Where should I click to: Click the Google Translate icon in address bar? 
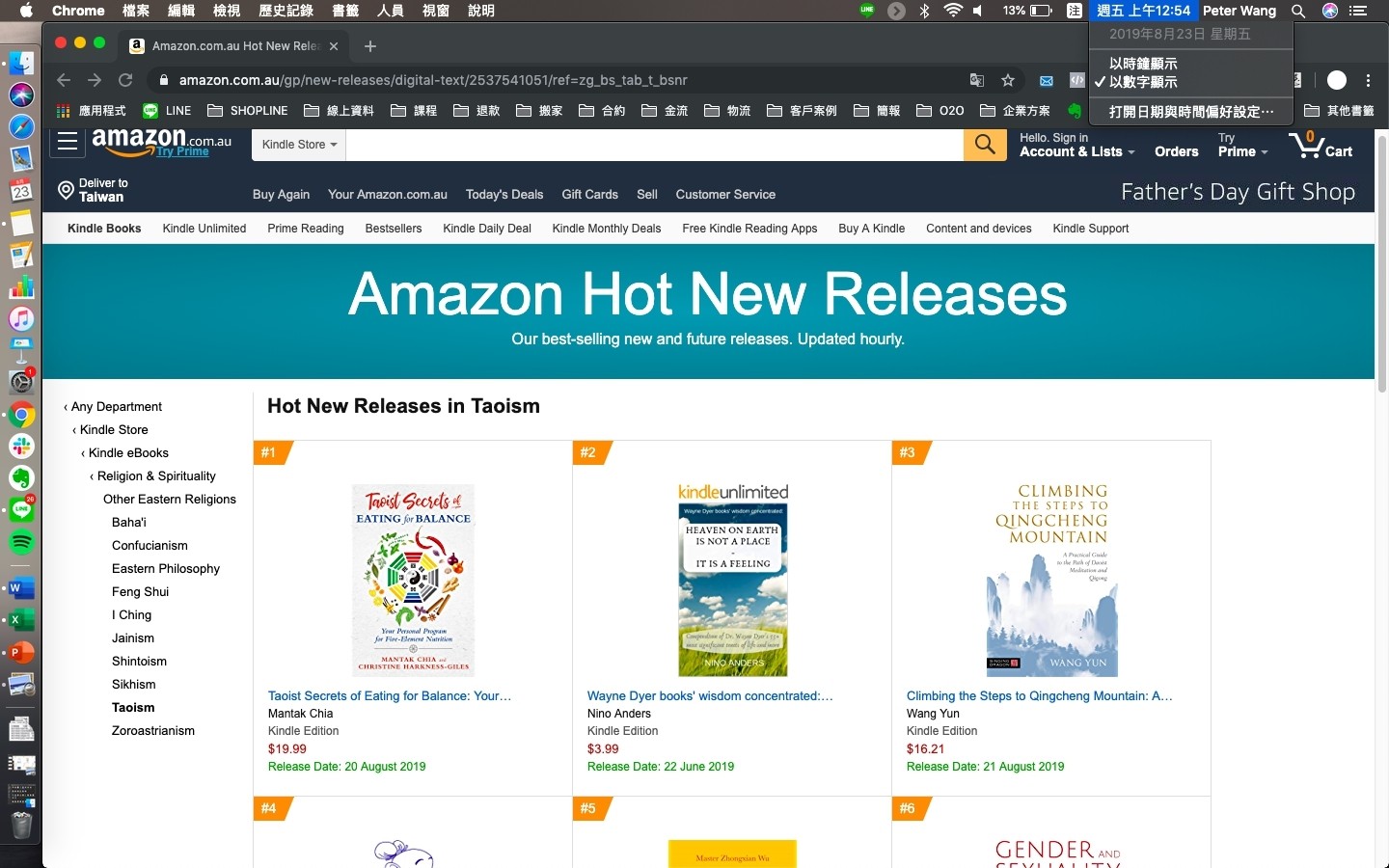(977, 80)
